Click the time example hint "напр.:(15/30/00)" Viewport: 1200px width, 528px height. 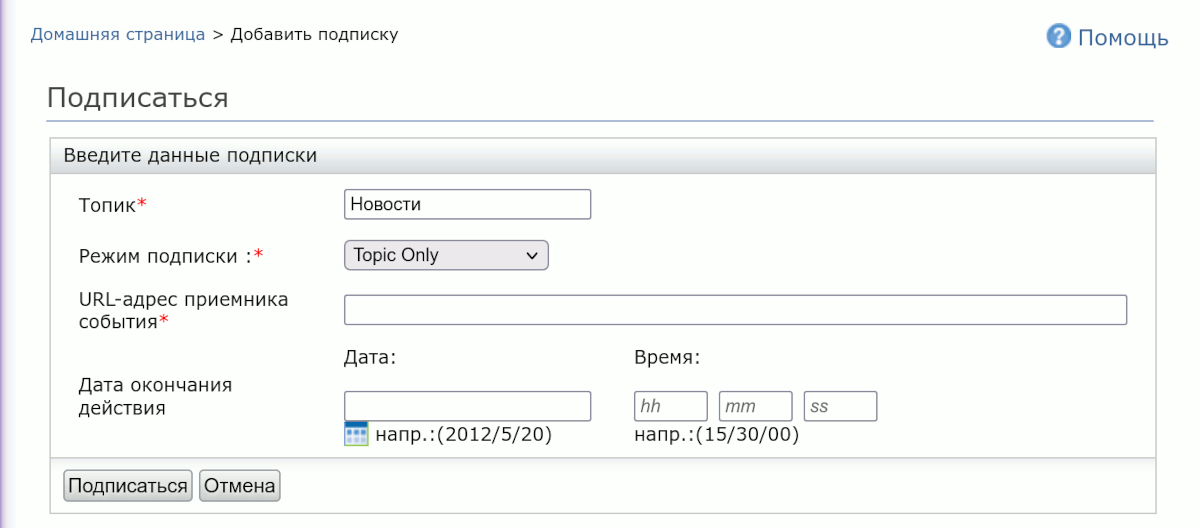click(x=716, y=435)
